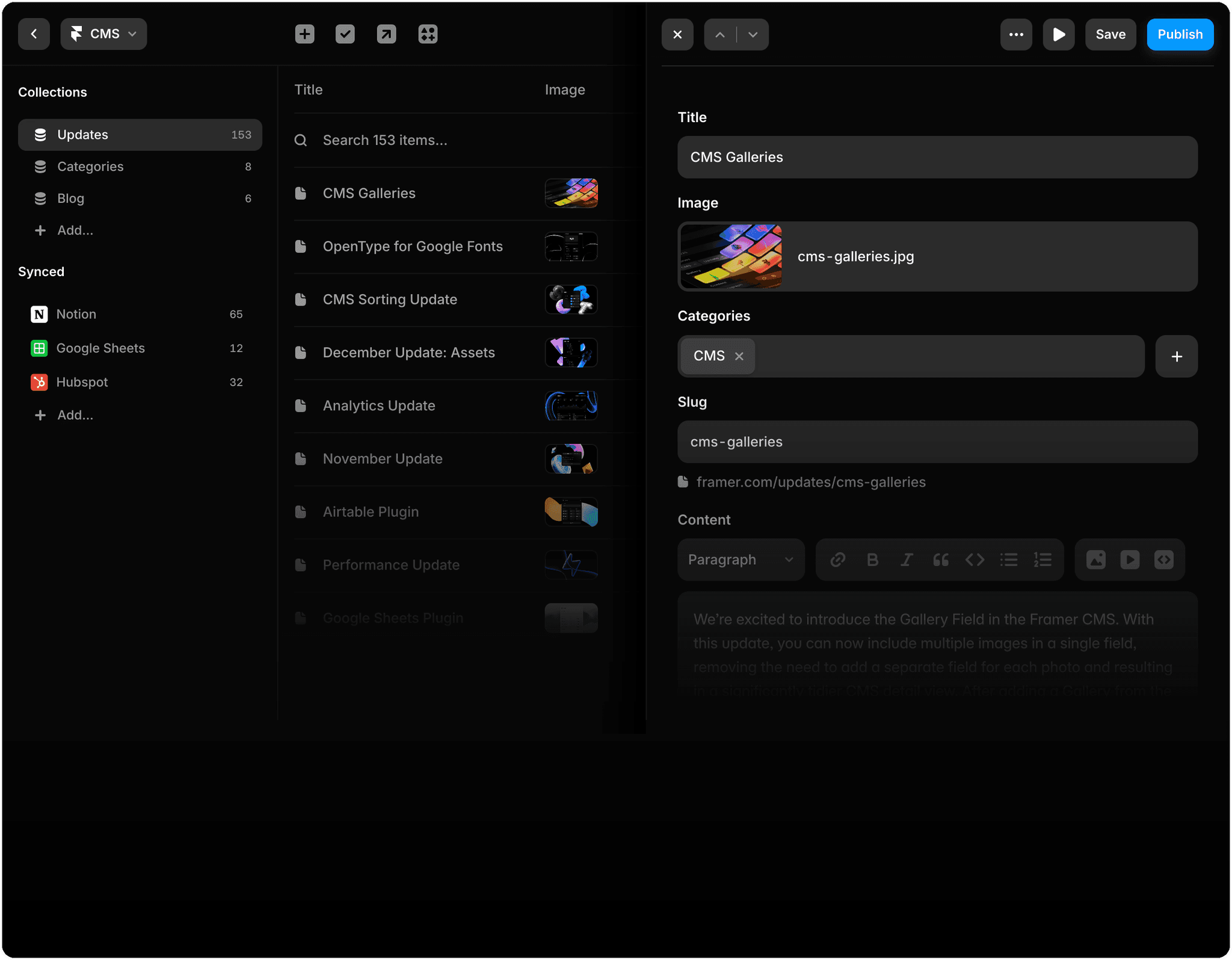Insert a link in content editor

click(838, 560)
